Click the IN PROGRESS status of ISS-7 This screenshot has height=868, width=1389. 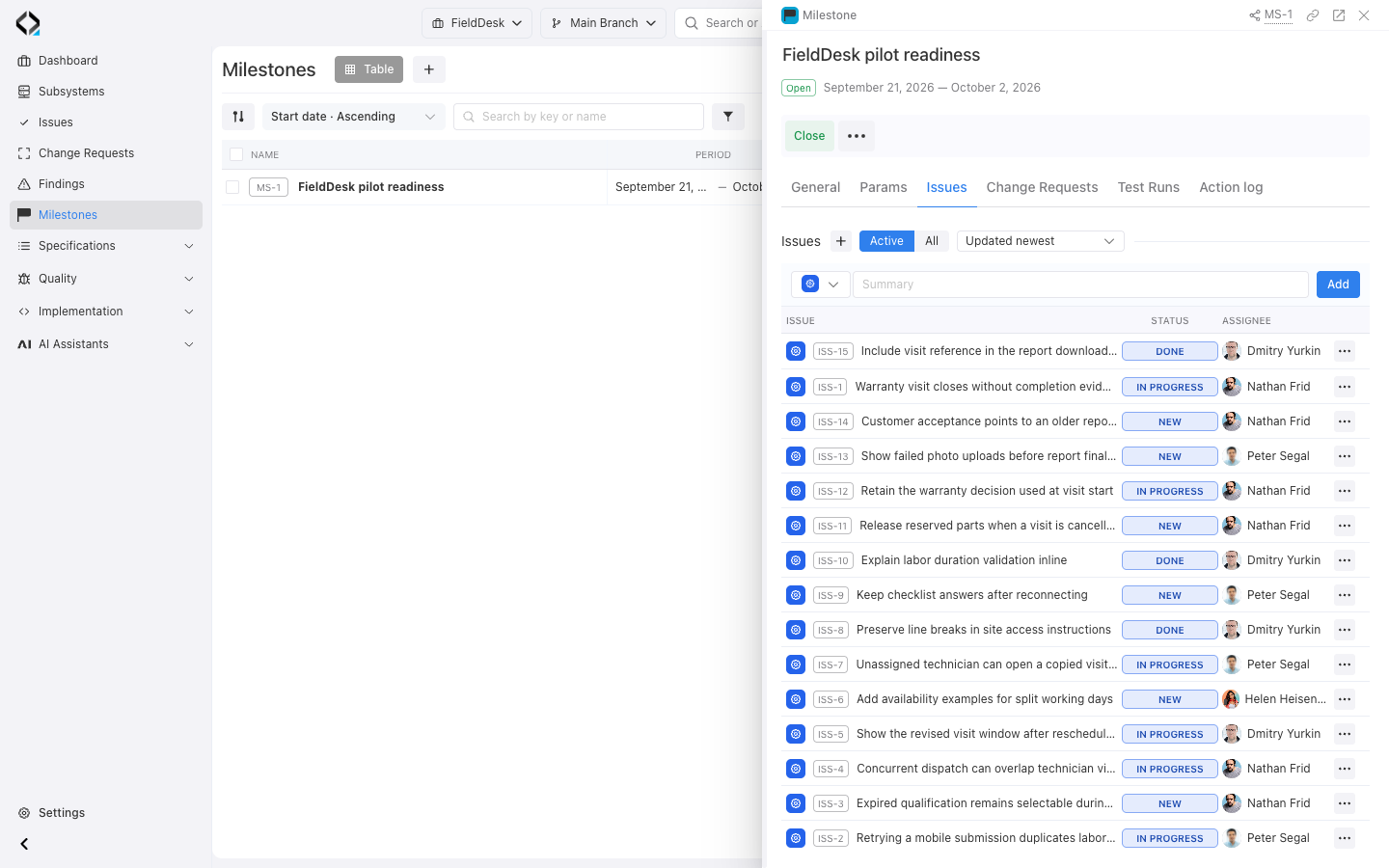[x=1170, y=665]
